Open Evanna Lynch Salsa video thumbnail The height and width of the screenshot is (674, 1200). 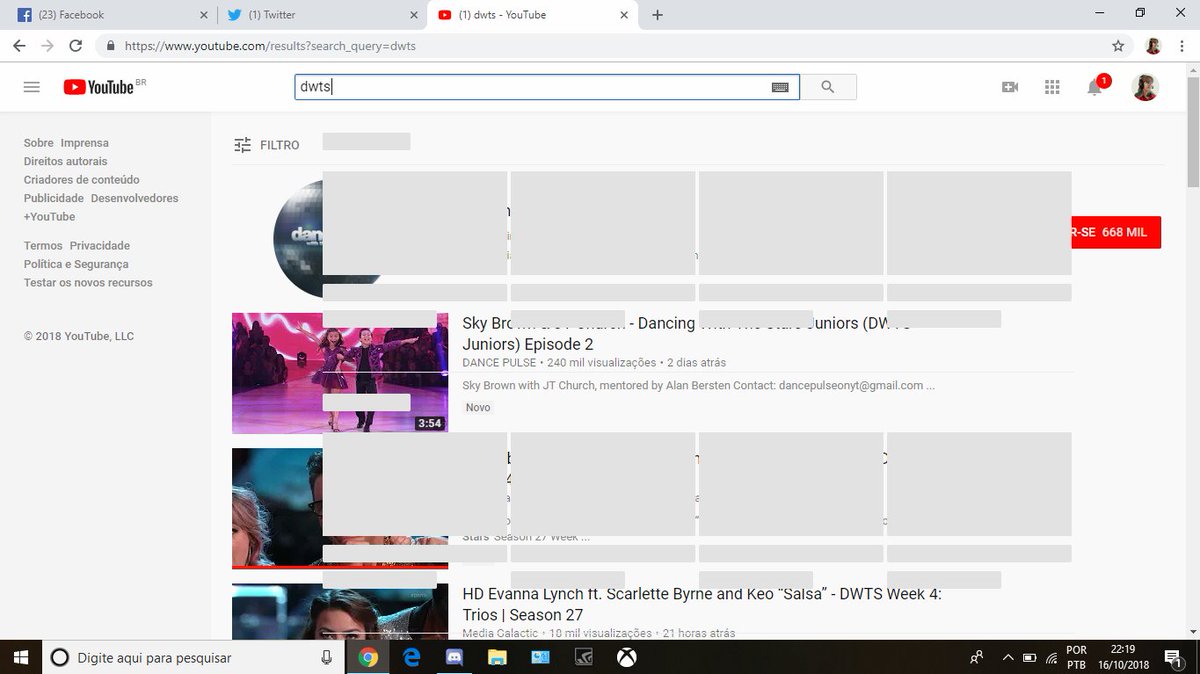340,612
